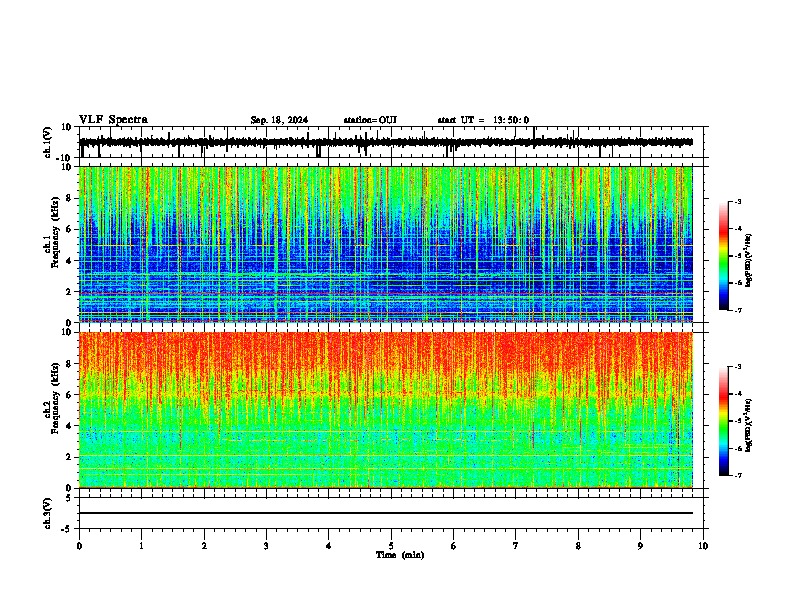
Task: Click time axis tick label '4'
Action: (x=329, y=546)
